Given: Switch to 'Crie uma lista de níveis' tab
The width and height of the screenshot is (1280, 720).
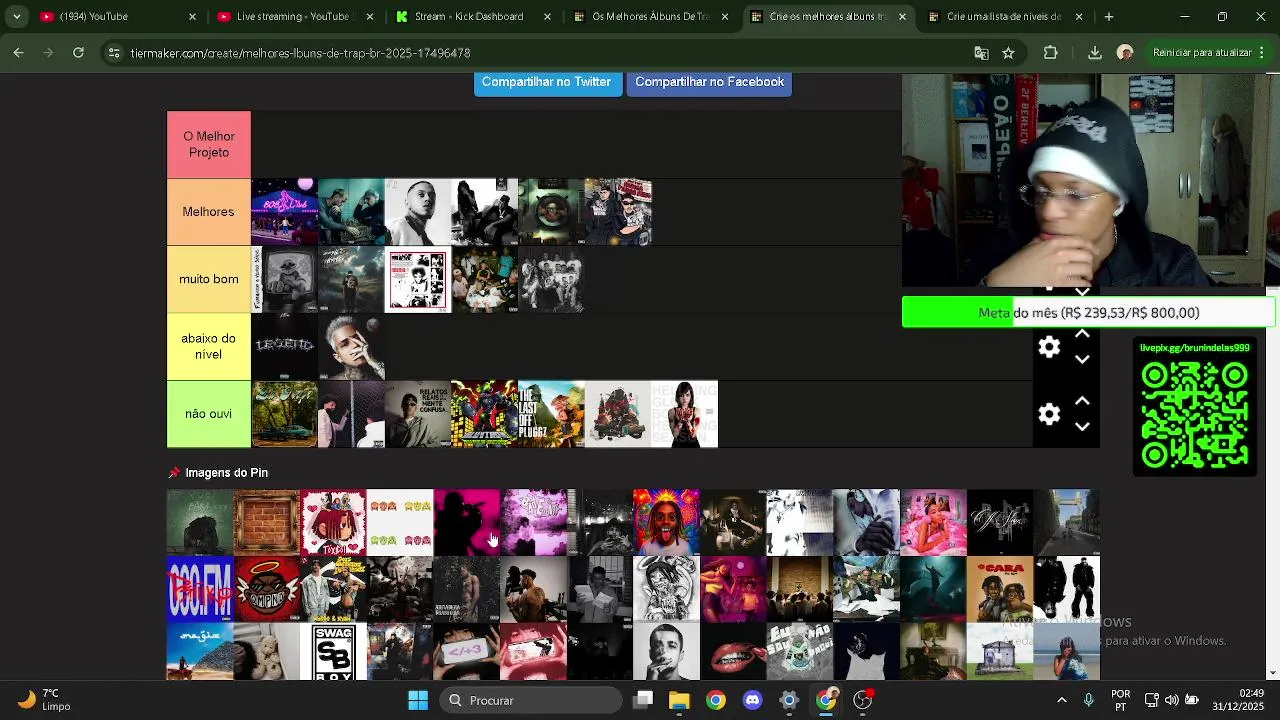Looking at the screenshot, I should click(1004, 17).
